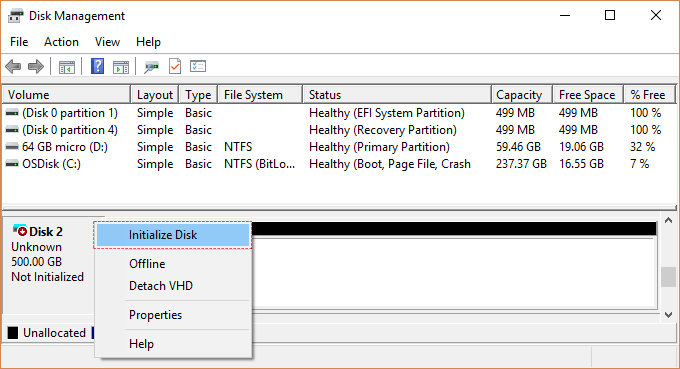680x369 pixels.
Task: Click the 7 % free value
Action: 639,164
